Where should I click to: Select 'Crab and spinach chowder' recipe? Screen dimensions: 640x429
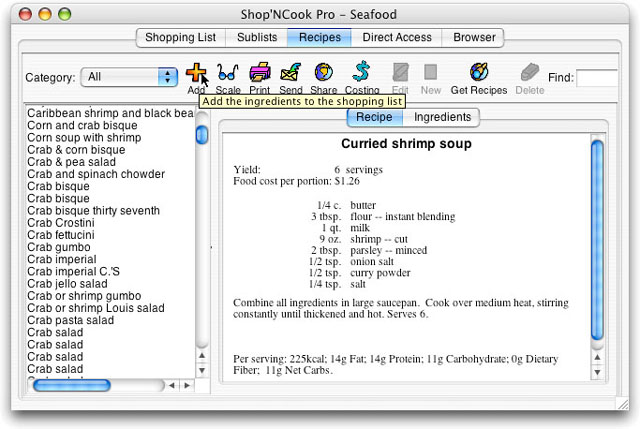click(96, 174)
